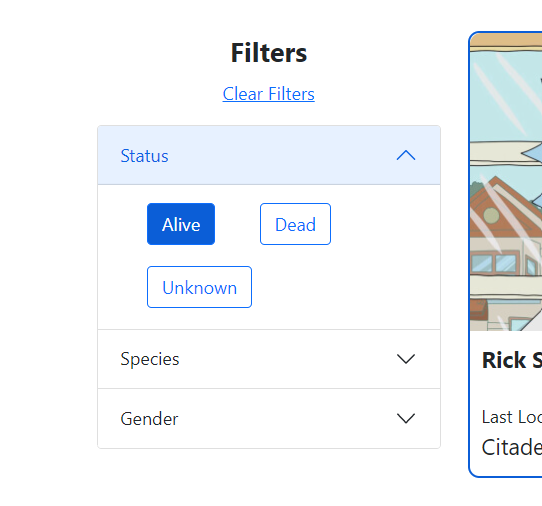Image resolution: width=542 pixels, height=506 pixels.
Task: Enable the Unknown status filter
Action: (x=199, y=287)
